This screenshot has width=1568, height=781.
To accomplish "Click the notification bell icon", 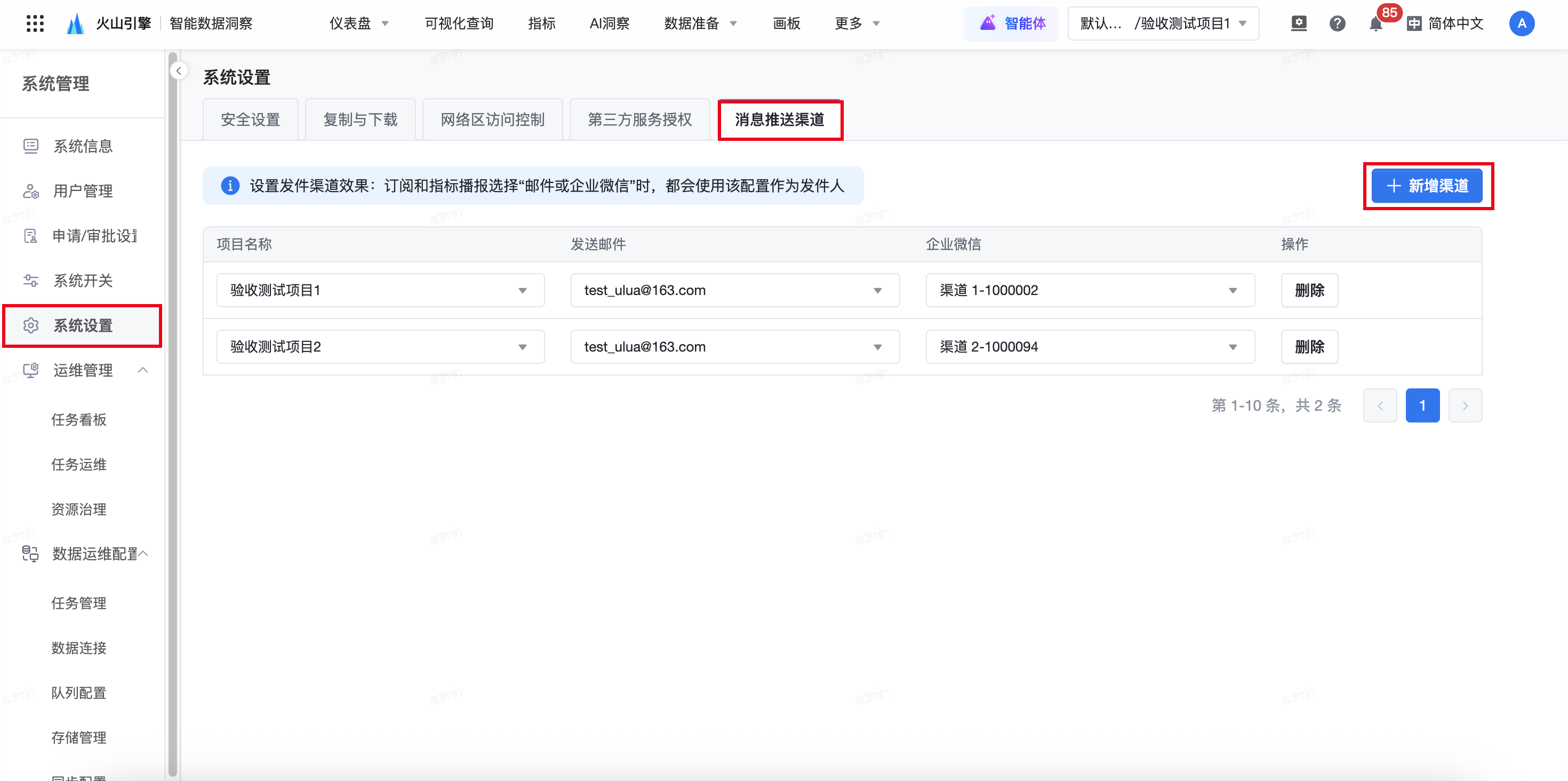I will click(1375, 25).
